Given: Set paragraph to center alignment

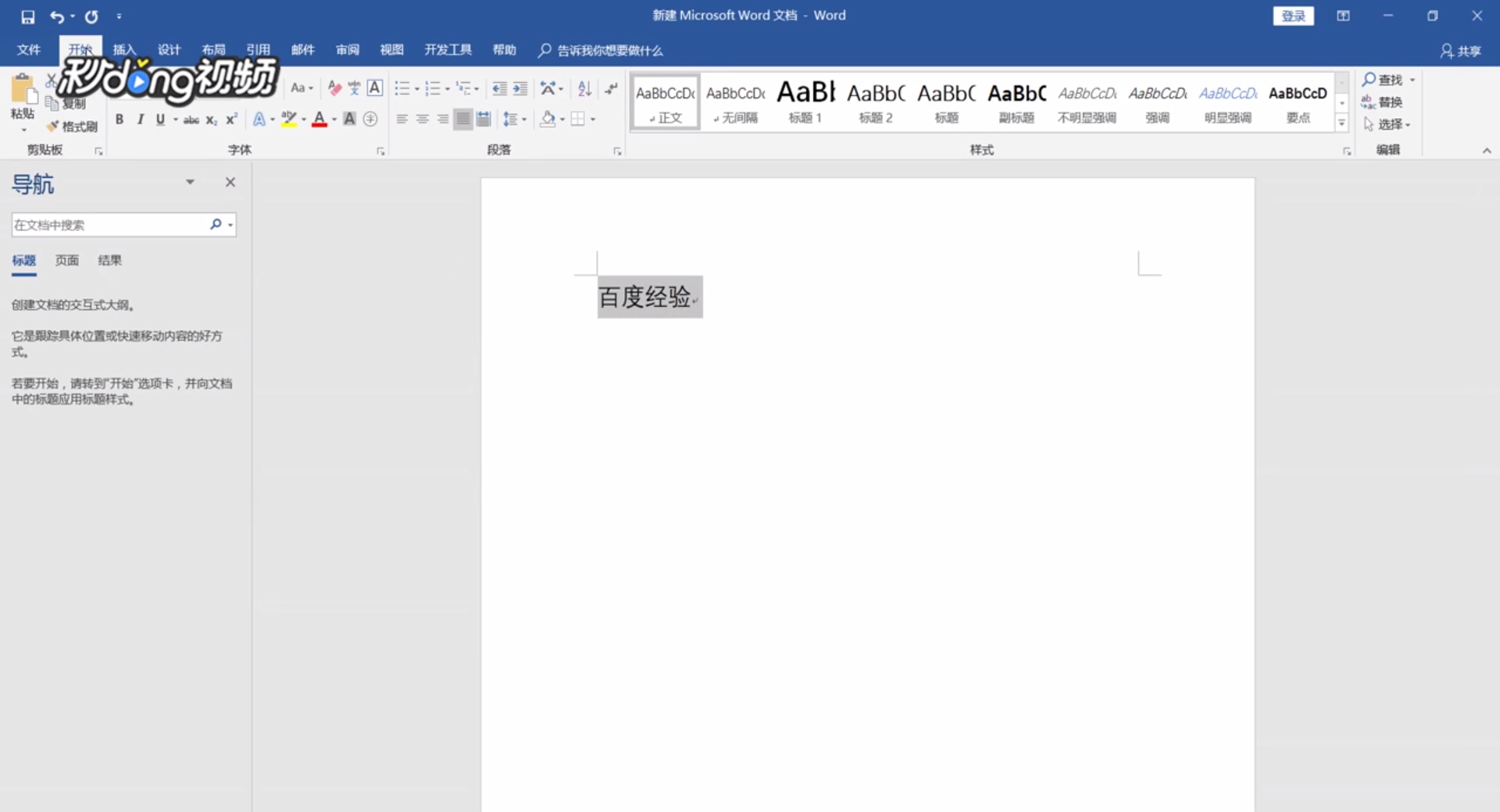Looking at the screenshot, I should click(x=422, y=119).
